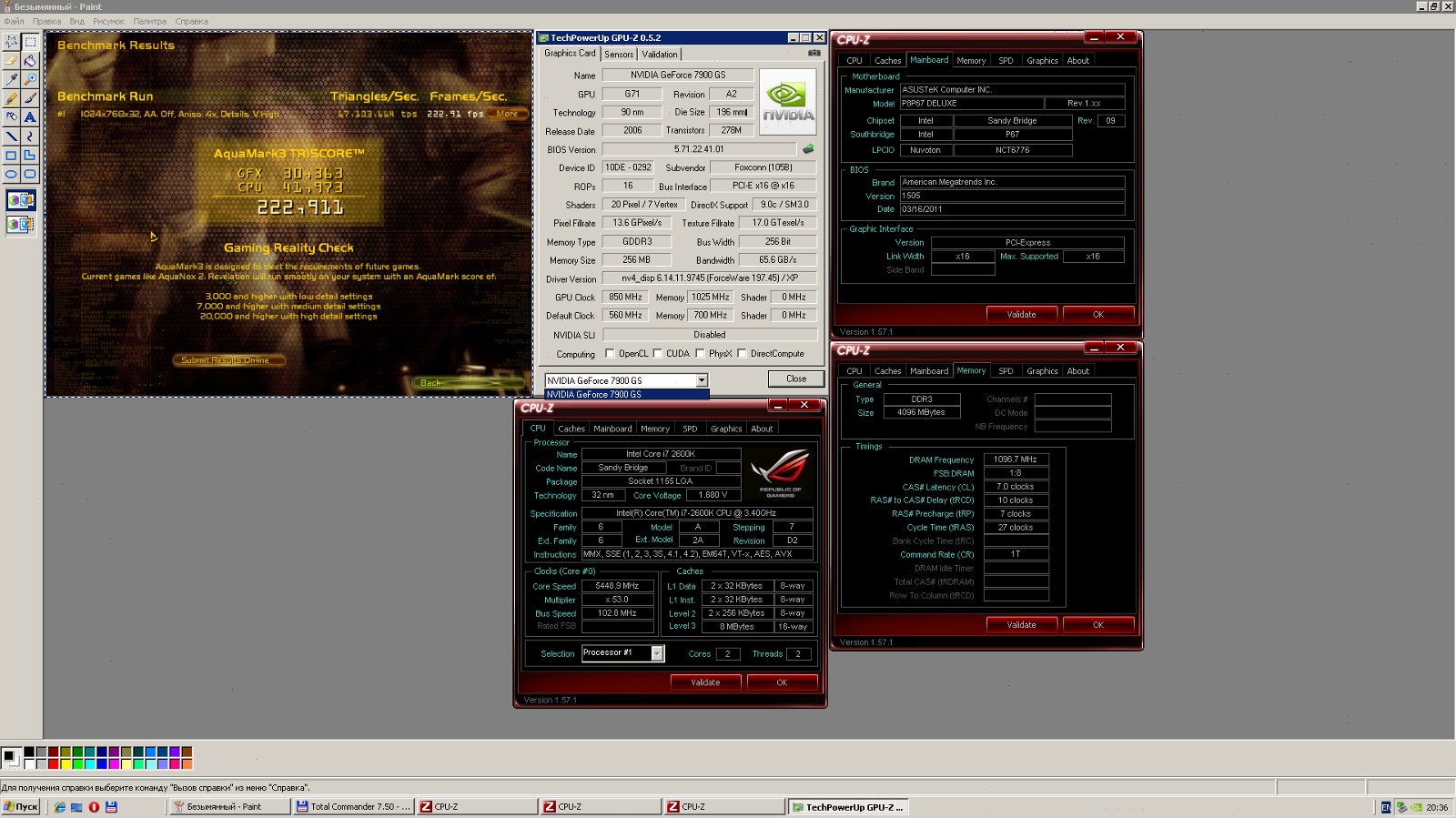Choose highlighted NVIDIA GeForce 7900 GS list entry
This screenshot has width=1456, height=818.
coord(627,394)
